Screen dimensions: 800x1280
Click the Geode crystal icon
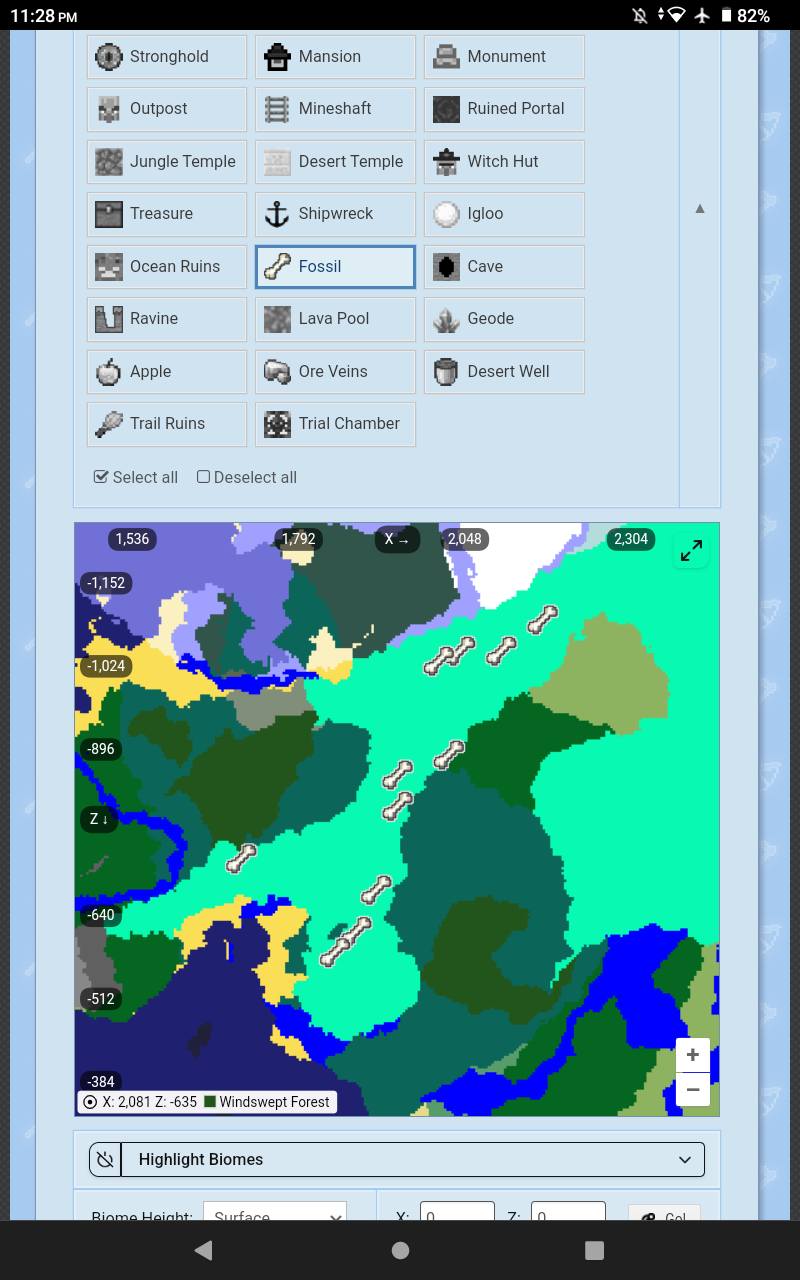[446, 319]
